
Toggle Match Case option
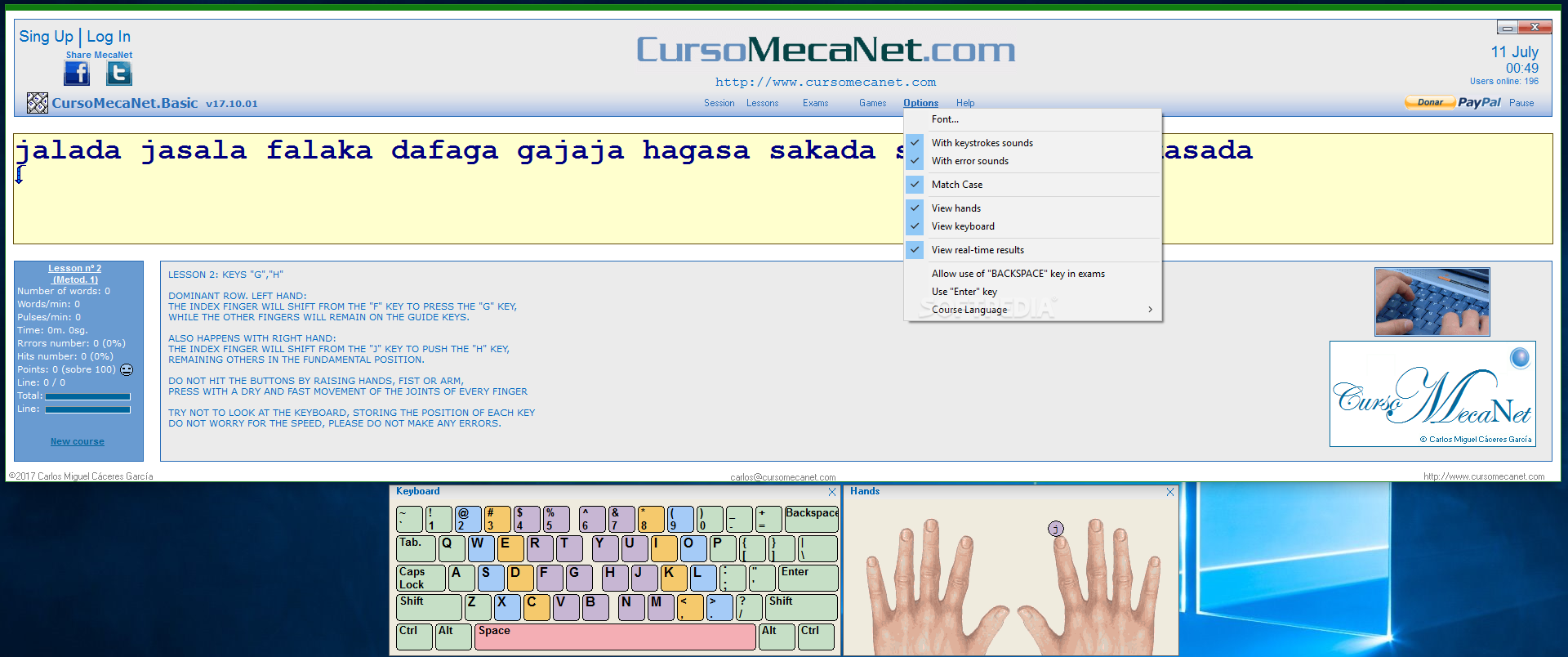pyautogui.click(x=1032, y=185)
